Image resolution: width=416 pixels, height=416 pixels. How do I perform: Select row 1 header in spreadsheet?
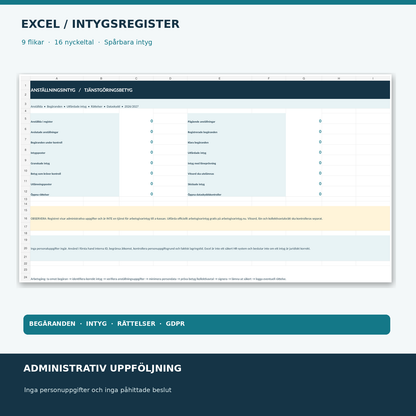[25, 85]
